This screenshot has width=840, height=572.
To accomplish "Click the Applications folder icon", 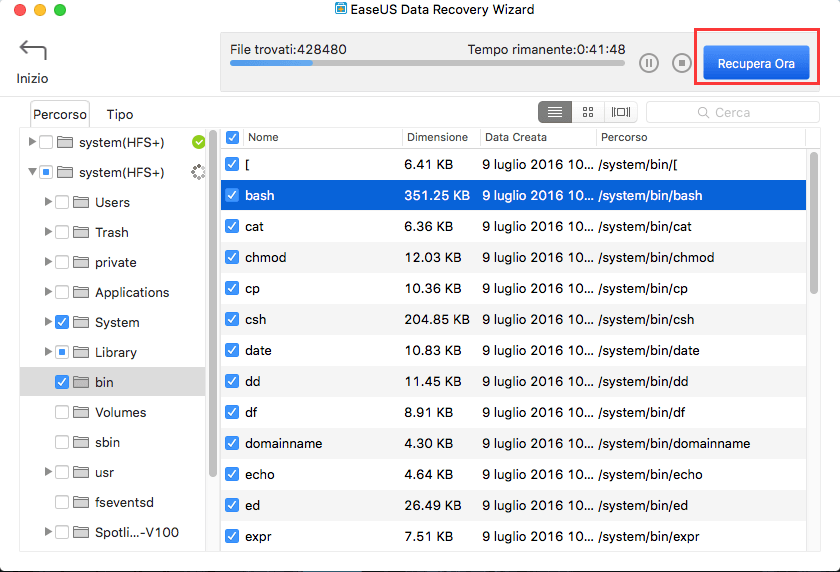I will click(81, 292).
